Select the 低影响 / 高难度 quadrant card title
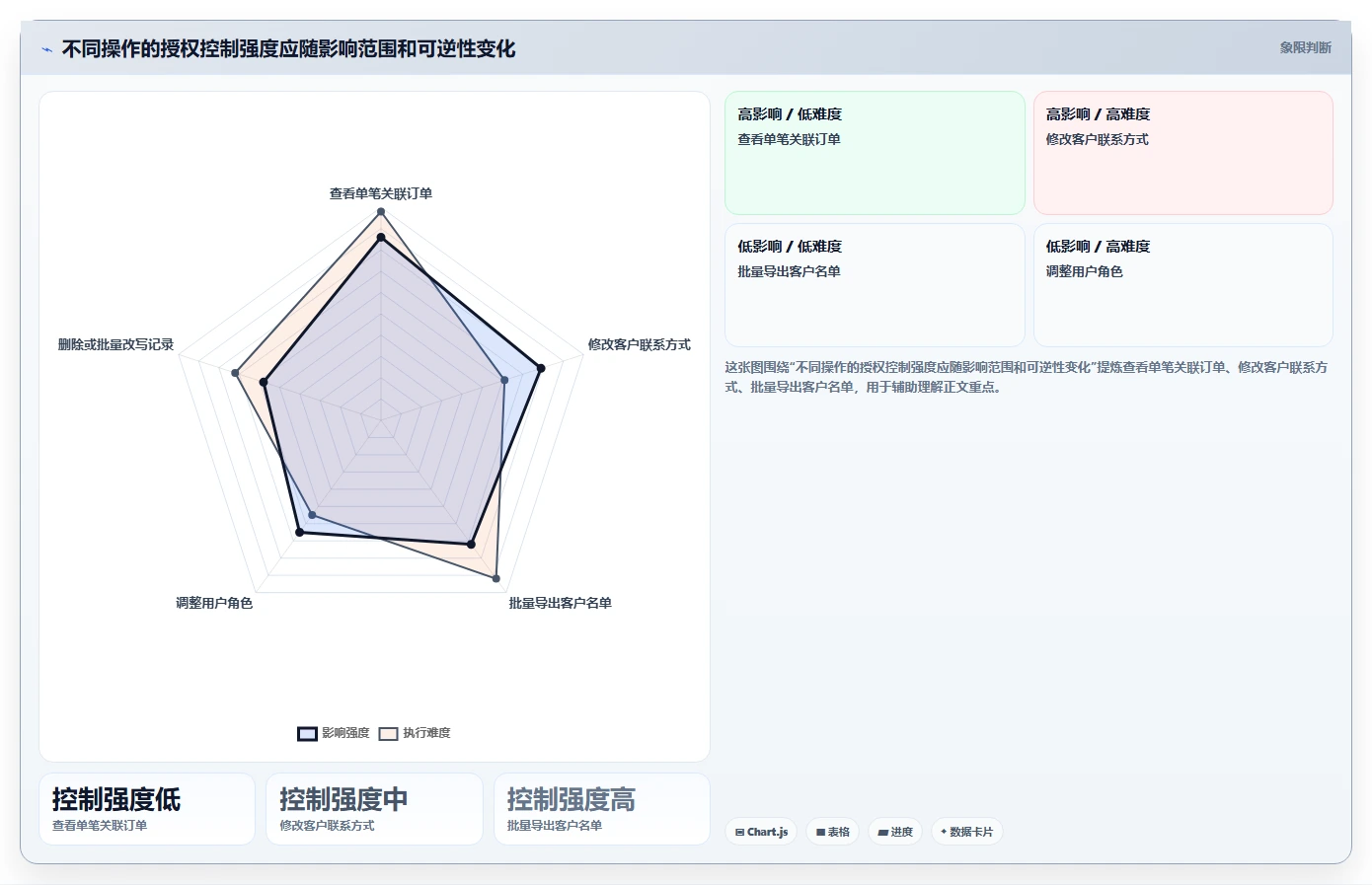 pos(1098,247)
